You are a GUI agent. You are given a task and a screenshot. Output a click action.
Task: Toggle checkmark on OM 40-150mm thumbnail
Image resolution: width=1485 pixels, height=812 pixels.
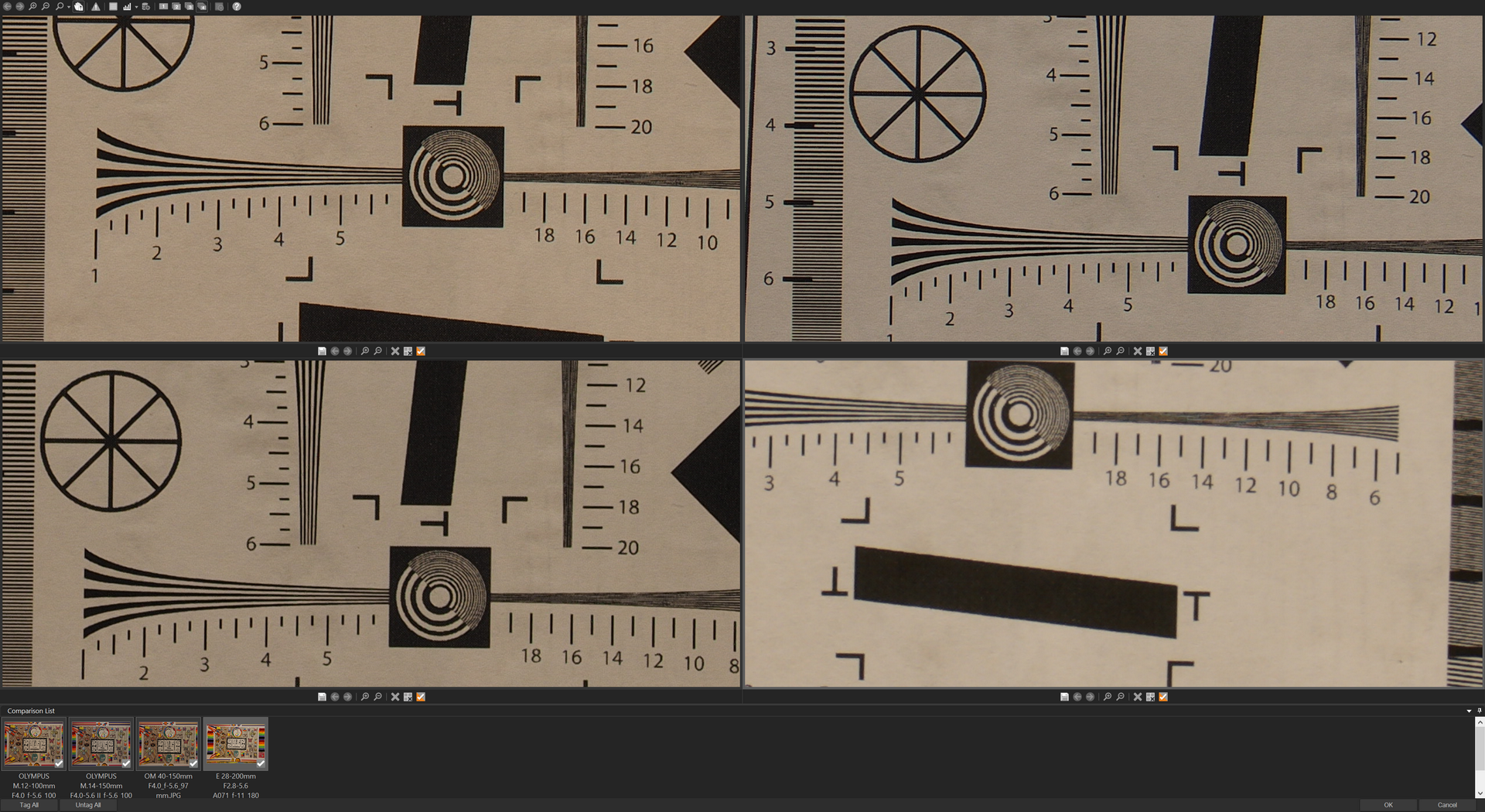[x=193, y=763]
